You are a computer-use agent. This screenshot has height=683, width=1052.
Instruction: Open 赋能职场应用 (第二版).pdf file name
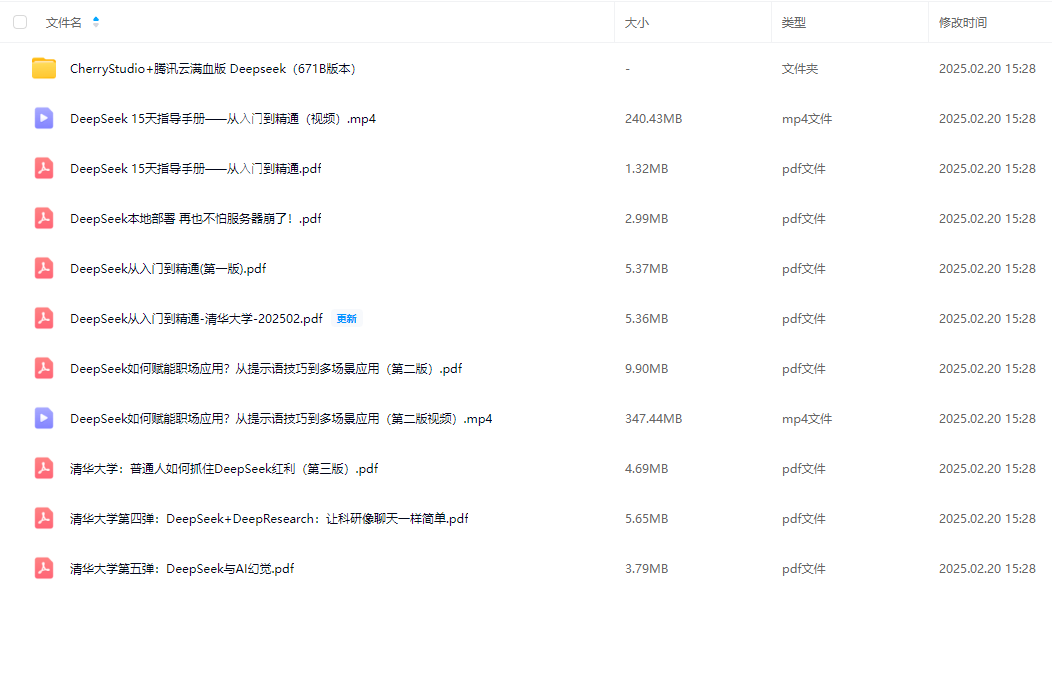(266, 368)
